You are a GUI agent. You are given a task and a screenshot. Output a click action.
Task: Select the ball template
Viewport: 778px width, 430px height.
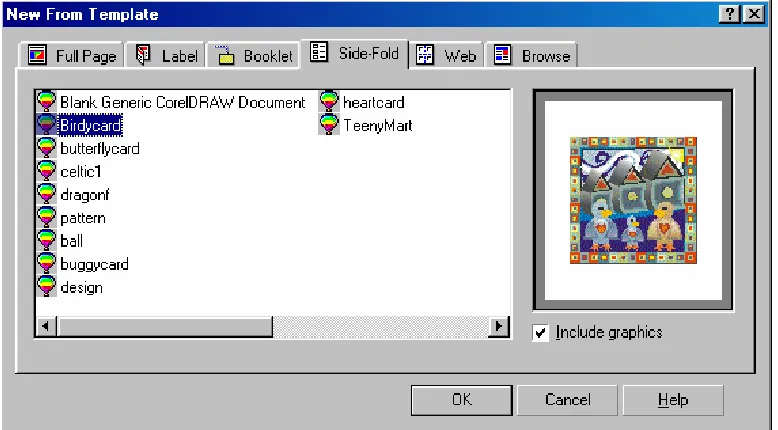coord(71,241)
